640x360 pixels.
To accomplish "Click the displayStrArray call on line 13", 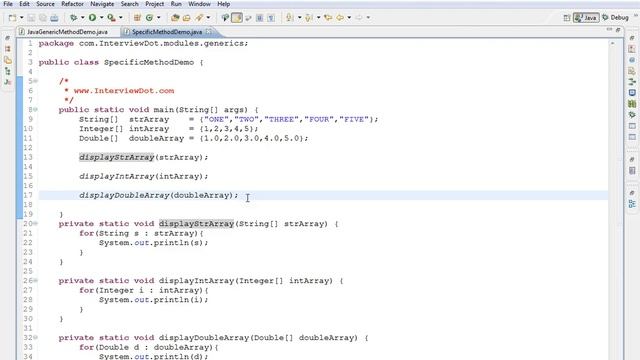I will (117, 157).
